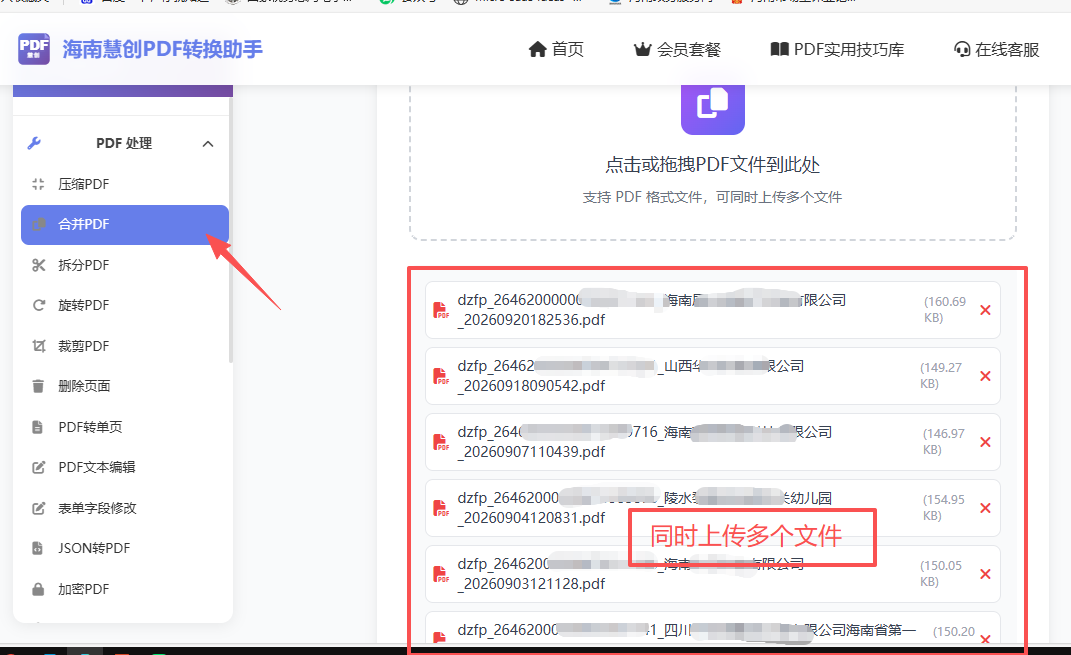Click the trash icon beside 删除页面
This screenshot has height=655, width=1071.
pos(38,386)
